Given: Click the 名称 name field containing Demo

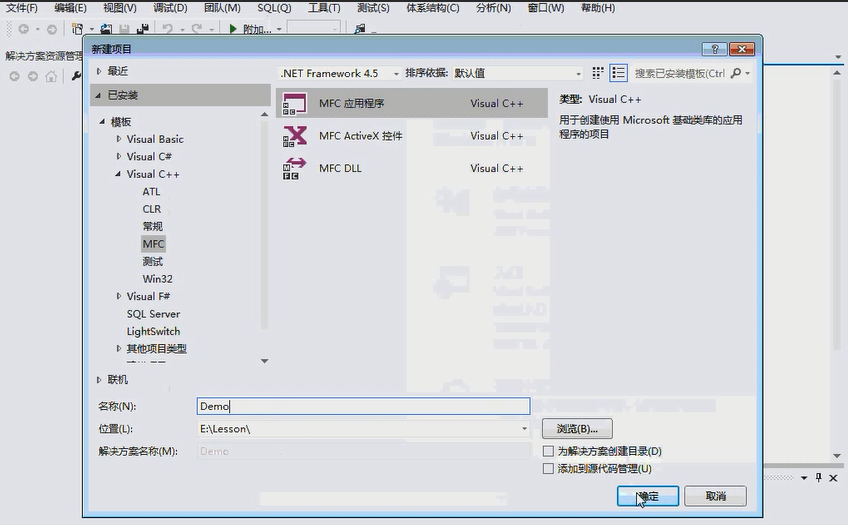Looking at the screenshot, I should click(363, 406).
